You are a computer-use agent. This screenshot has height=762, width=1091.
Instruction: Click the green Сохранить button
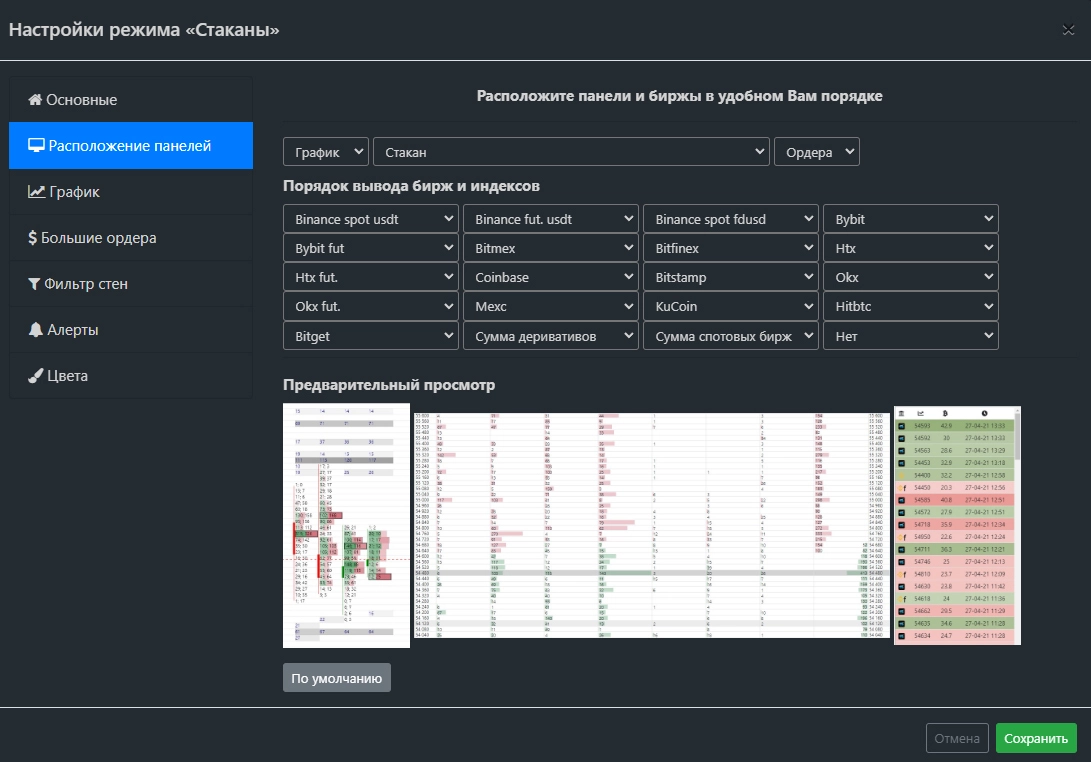pyautogui.click(x=1036, y=739)
